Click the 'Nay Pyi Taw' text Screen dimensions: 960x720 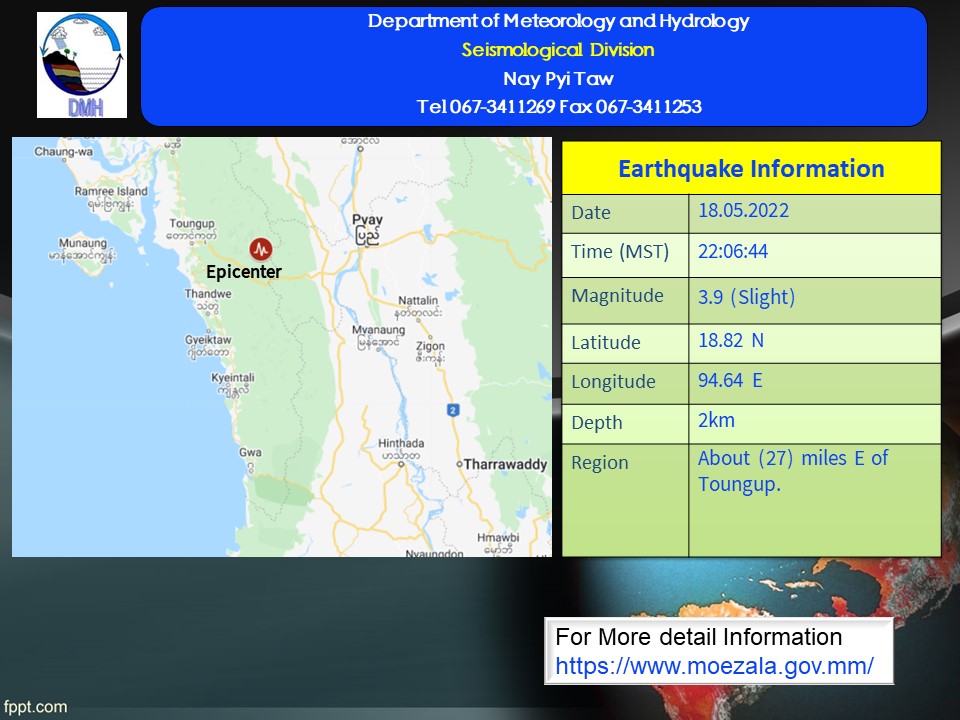(558, 78)
